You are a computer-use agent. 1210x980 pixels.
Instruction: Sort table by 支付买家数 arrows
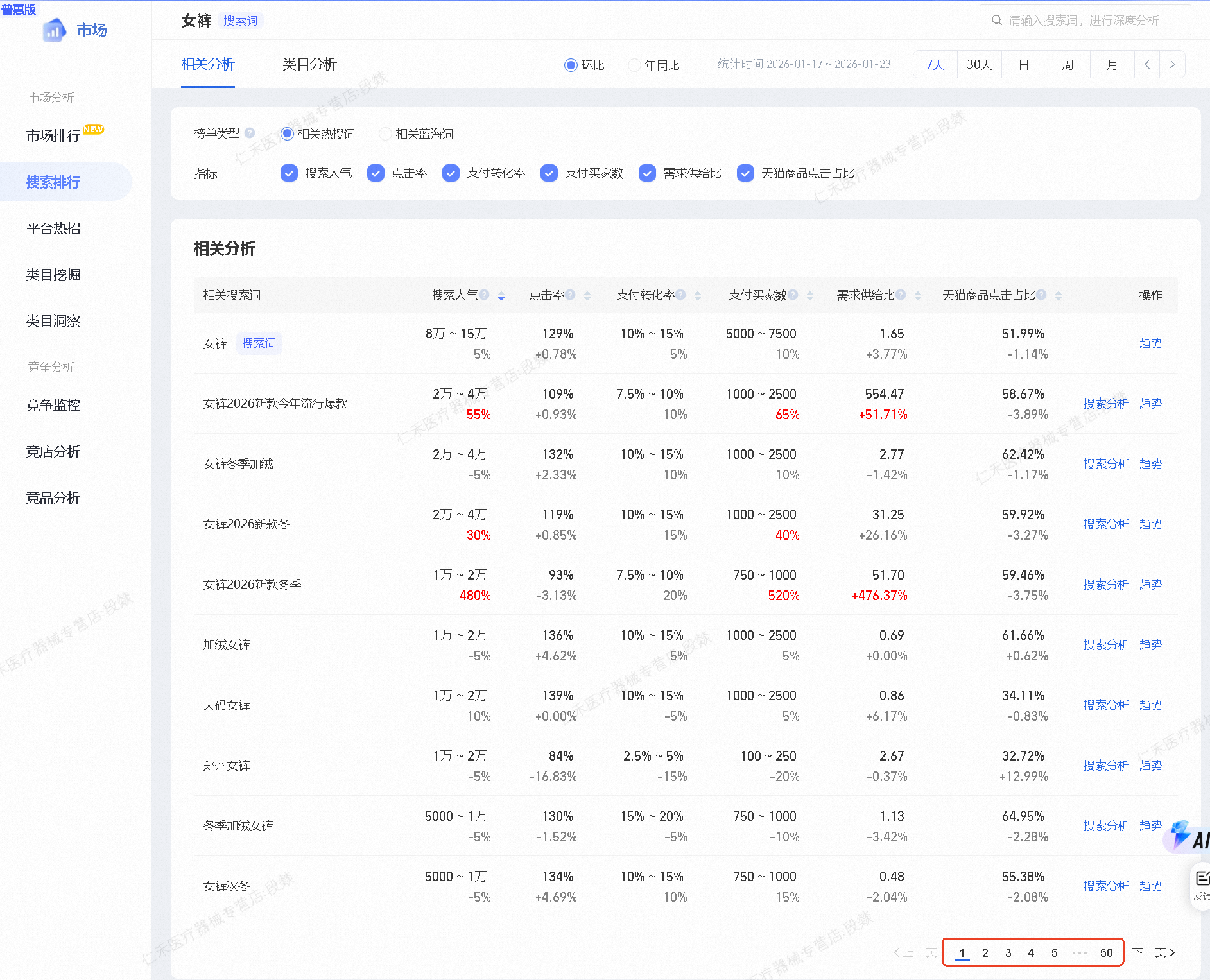[x=810, y=295]
